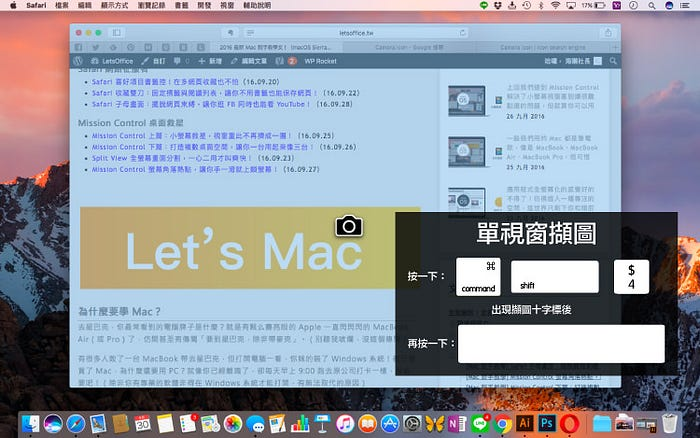Open the 顯示方式 menu
The height and width of the screenshot is (438, 700).
point(114,5)
